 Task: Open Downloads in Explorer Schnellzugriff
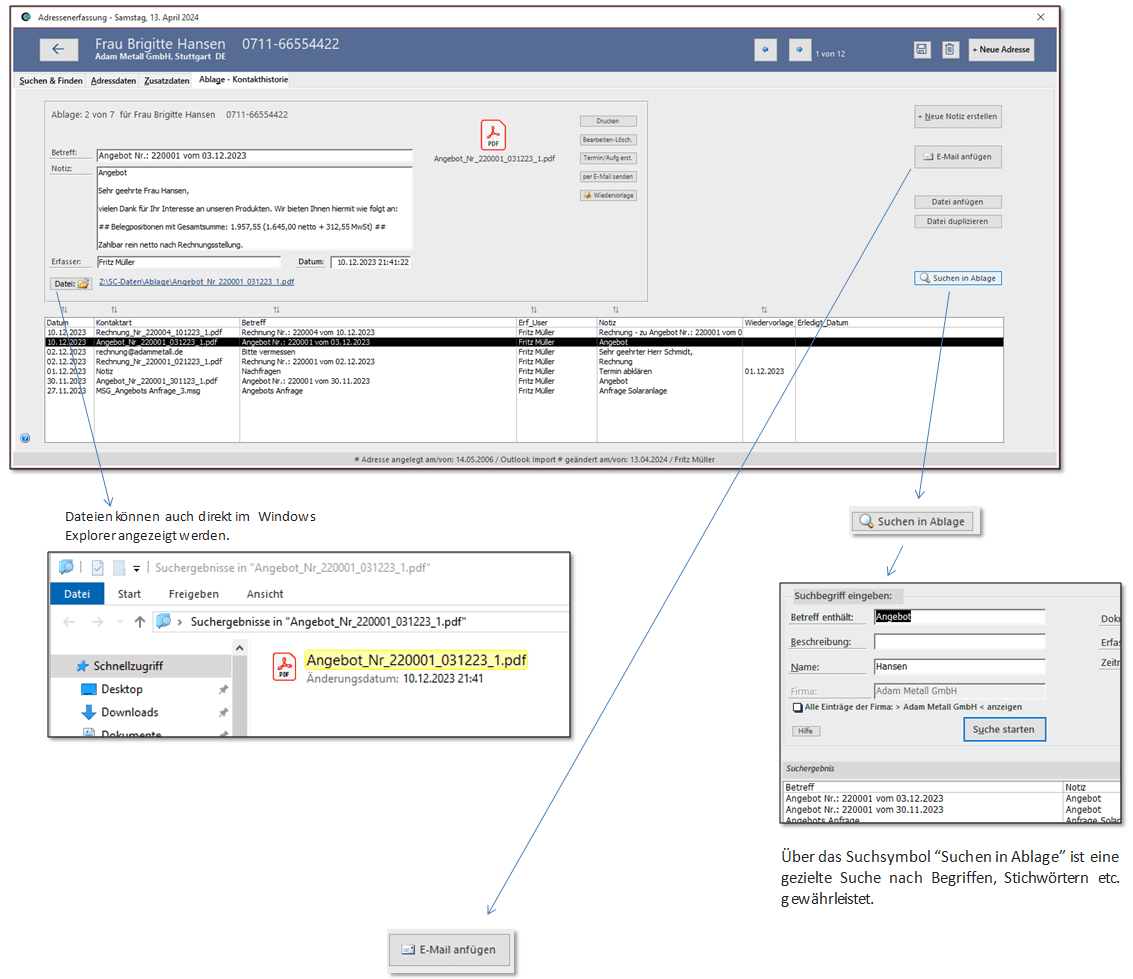click(x=129, y=712)
